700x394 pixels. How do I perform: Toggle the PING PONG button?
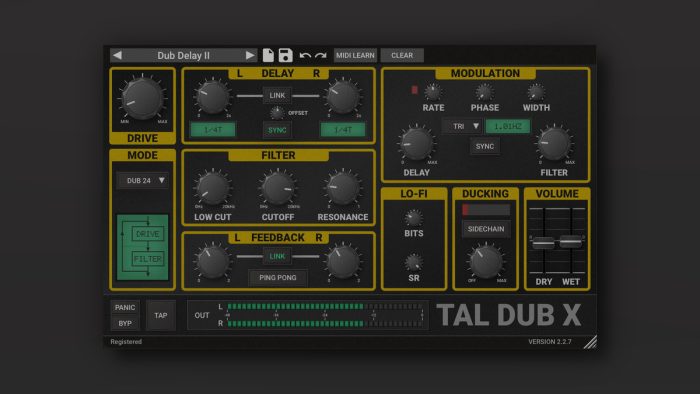point(278,278)
